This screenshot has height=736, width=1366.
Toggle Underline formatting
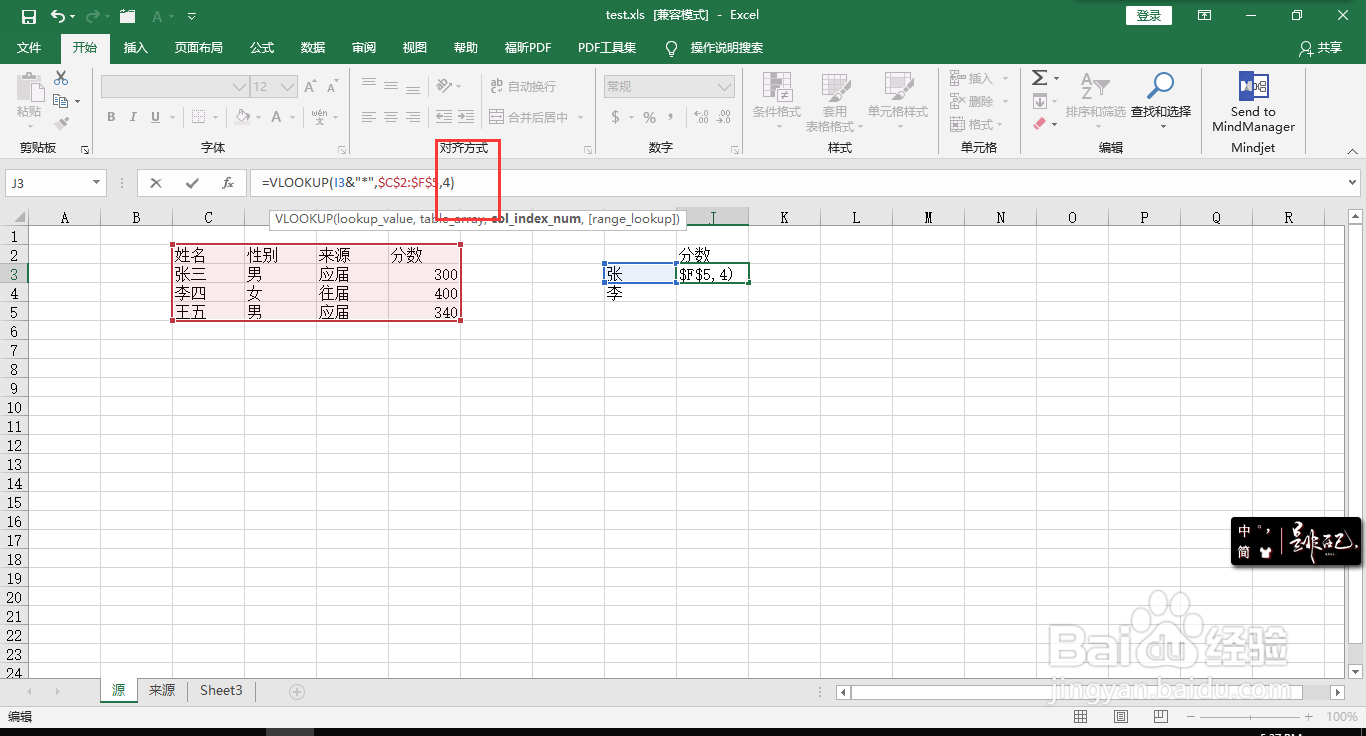156,117
